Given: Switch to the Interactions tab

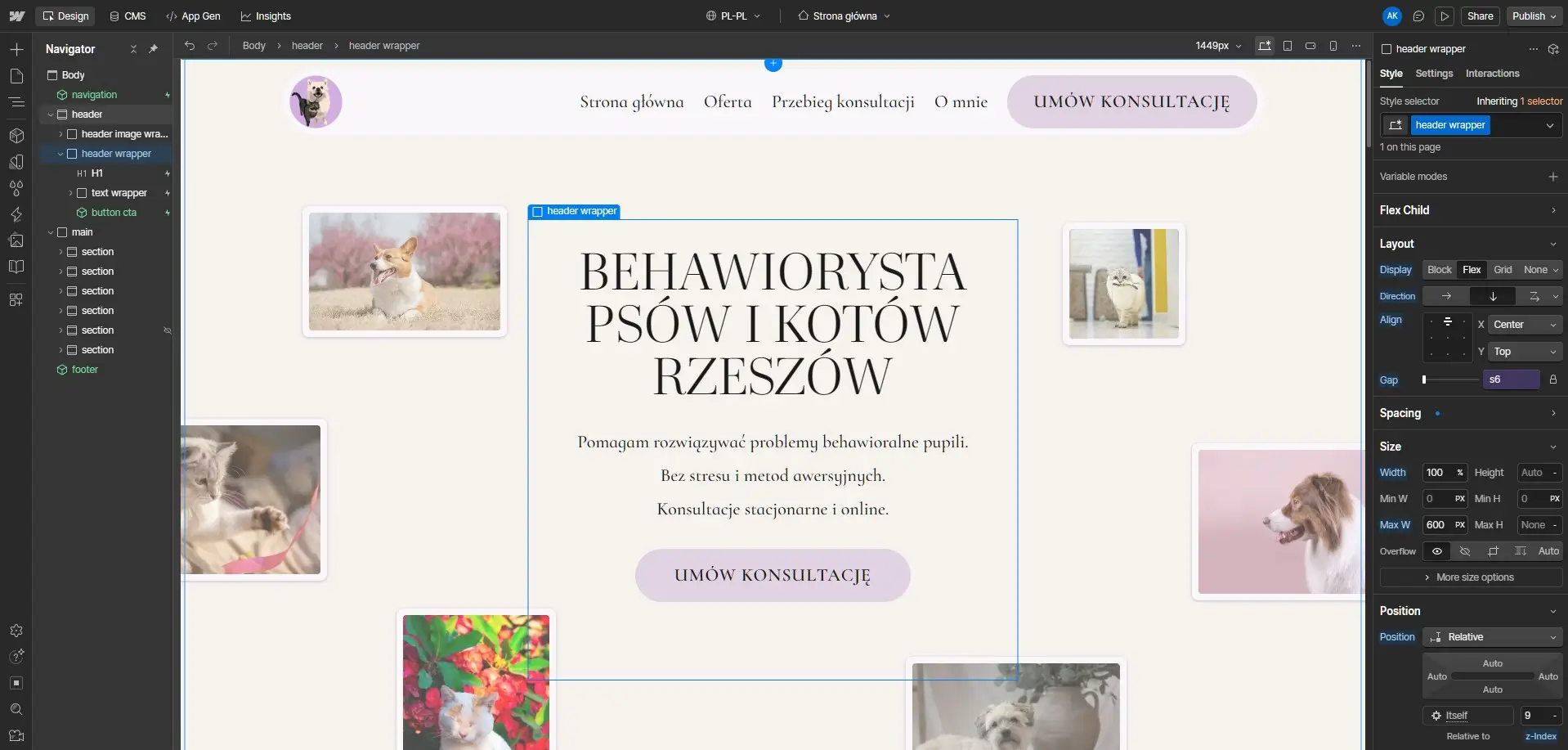Looking at the screenshot, I should 1492,74.
